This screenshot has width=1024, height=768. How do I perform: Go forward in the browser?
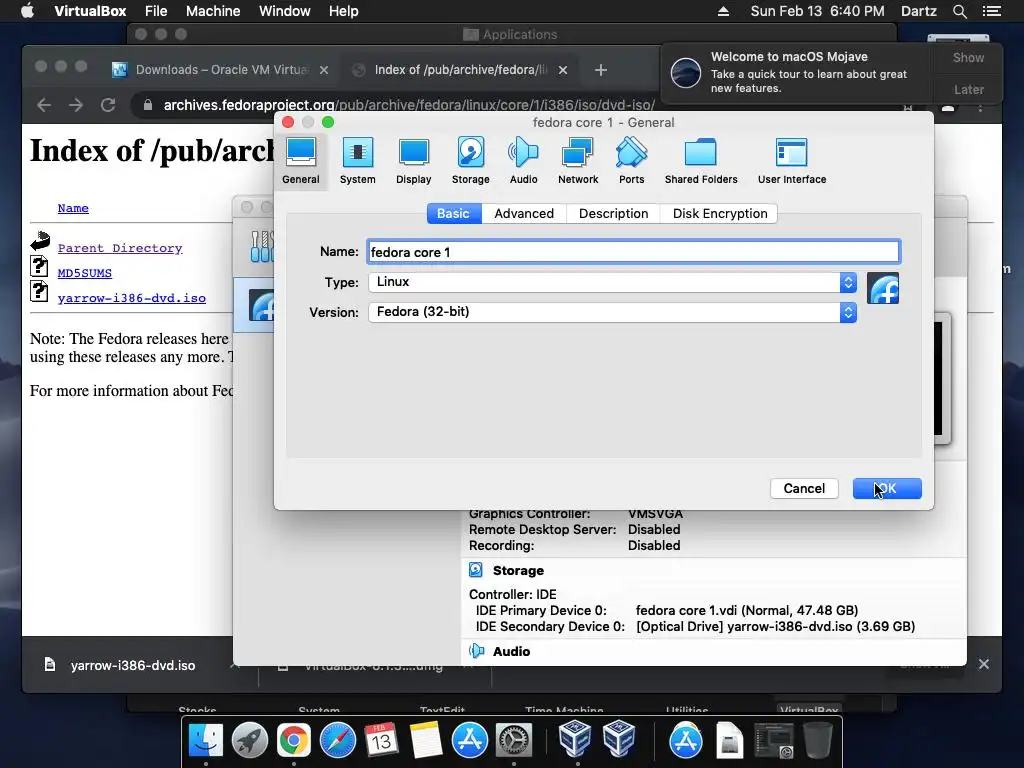76,105
